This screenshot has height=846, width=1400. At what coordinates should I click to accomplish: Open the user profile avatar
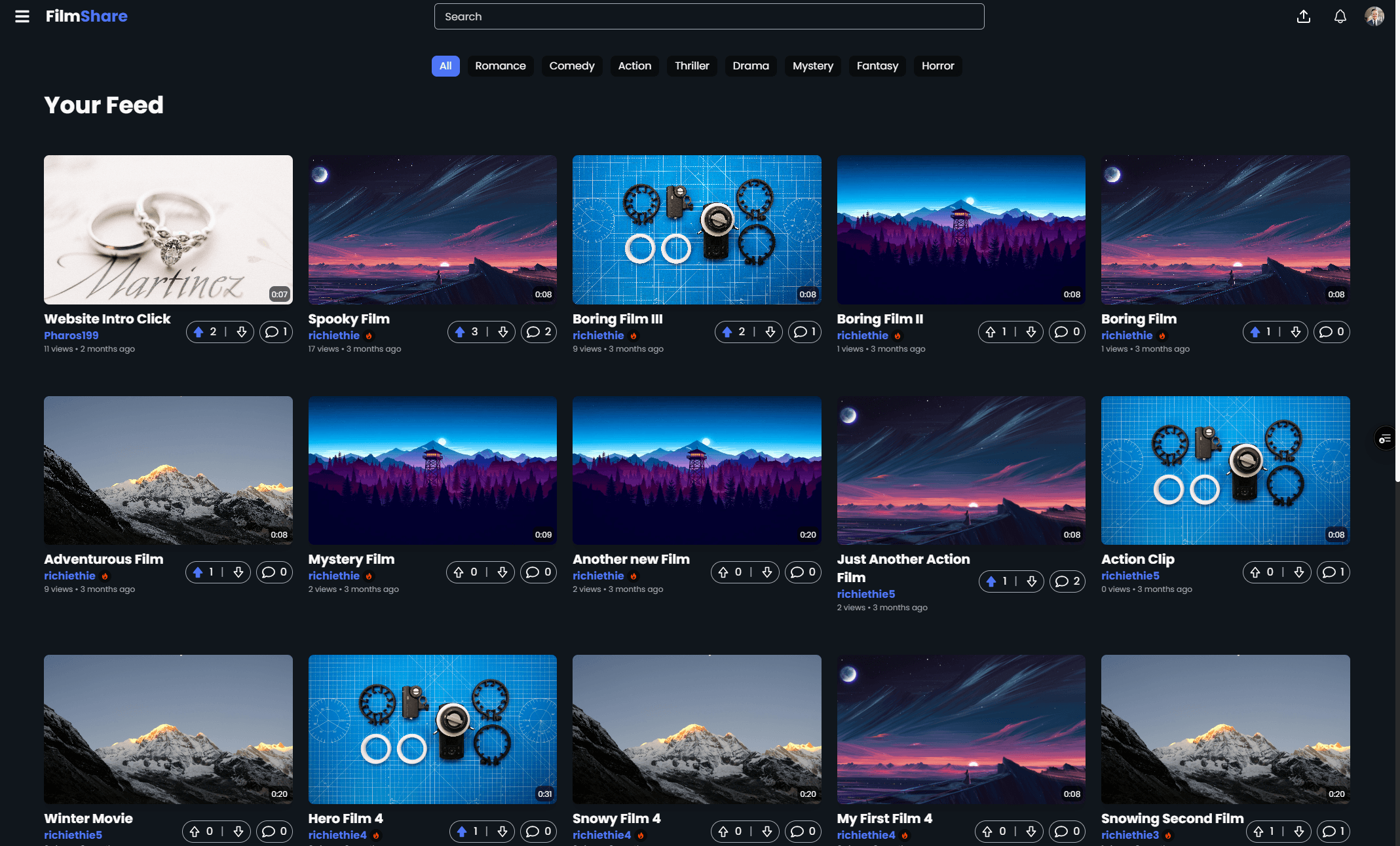click(1374, 16)
